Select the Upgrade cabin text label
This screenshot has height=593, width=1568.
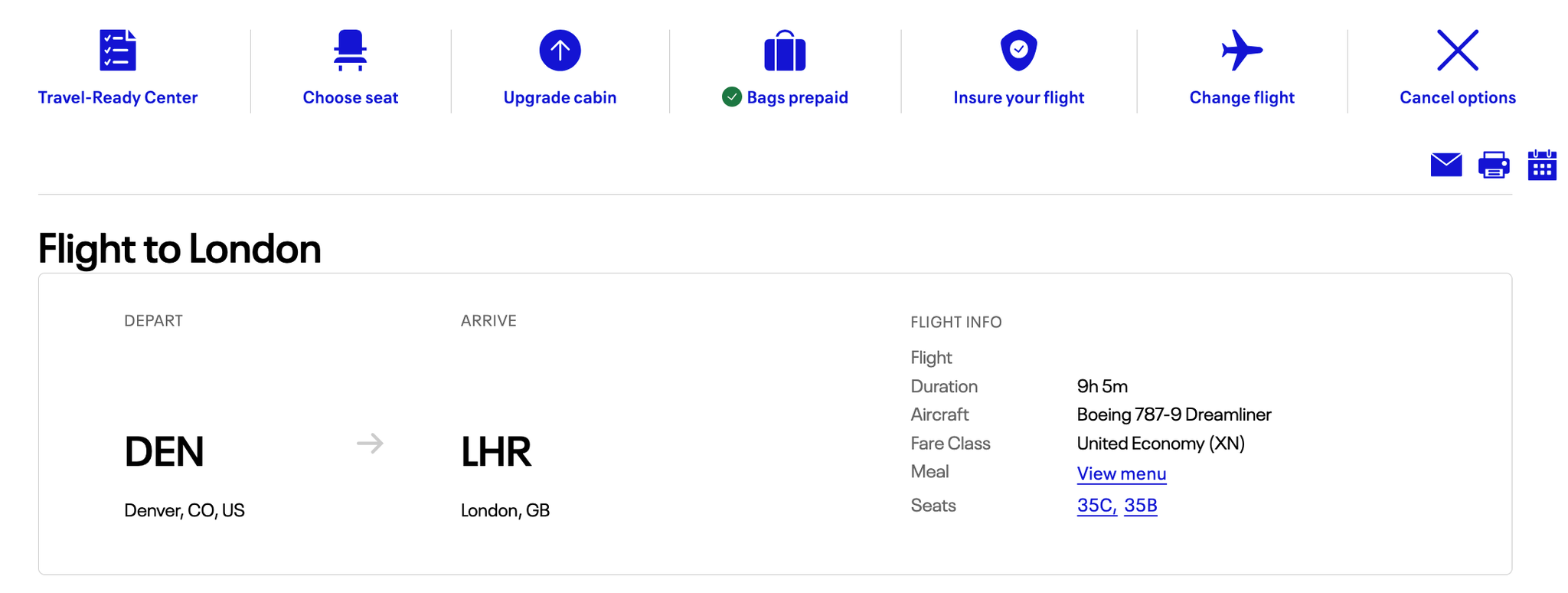pyautogui.click(x=560, y=97)
